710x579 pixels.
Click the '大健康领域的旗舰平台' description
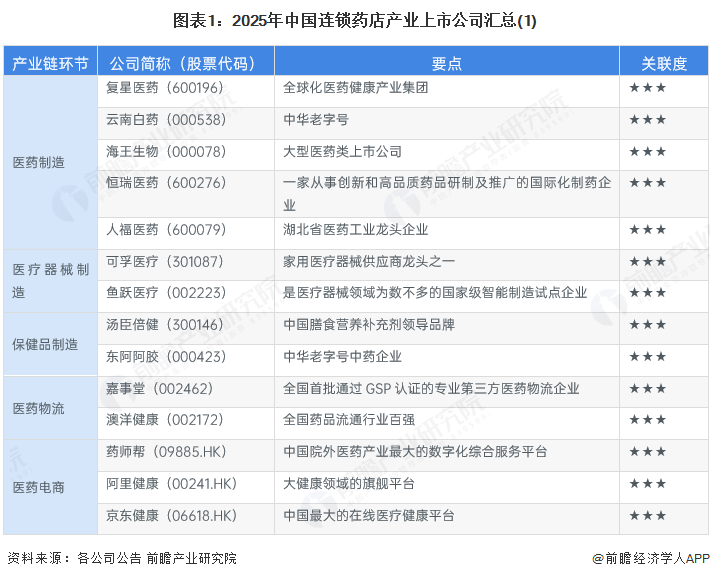[x=349, y=484]
